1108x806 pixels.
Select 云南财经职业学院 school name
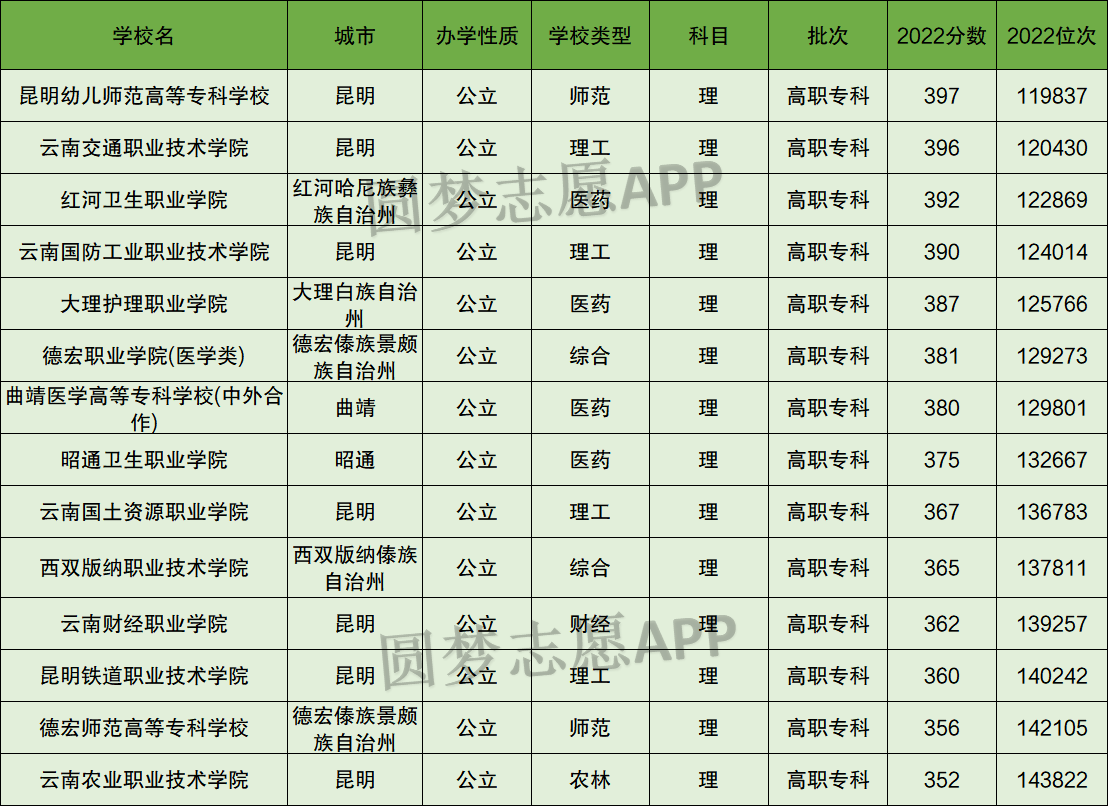[144, 624]
